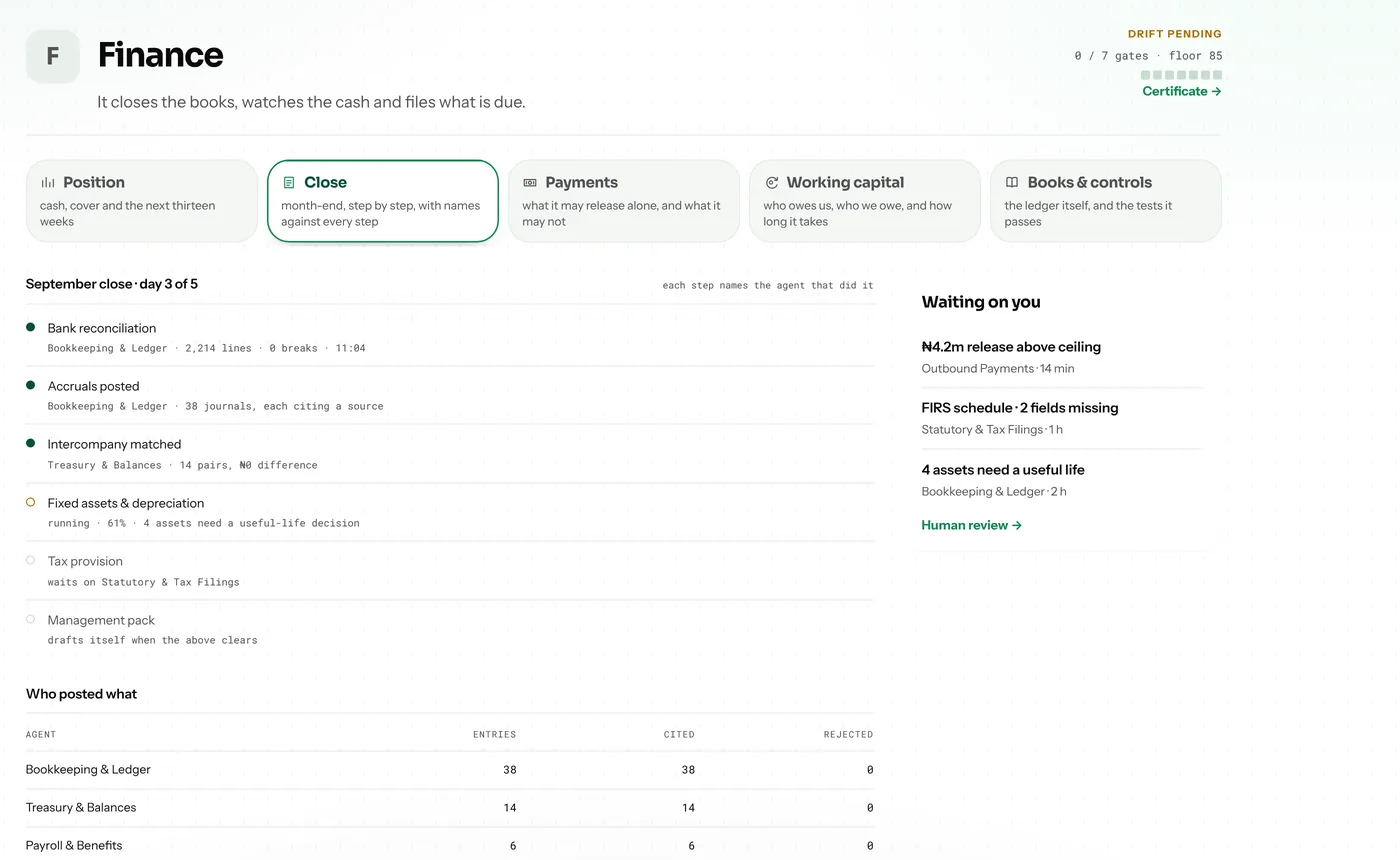Click the amber ring for Fixed assets & depreciation
This screenshot has width=1400, height=860.
point(31,502)
